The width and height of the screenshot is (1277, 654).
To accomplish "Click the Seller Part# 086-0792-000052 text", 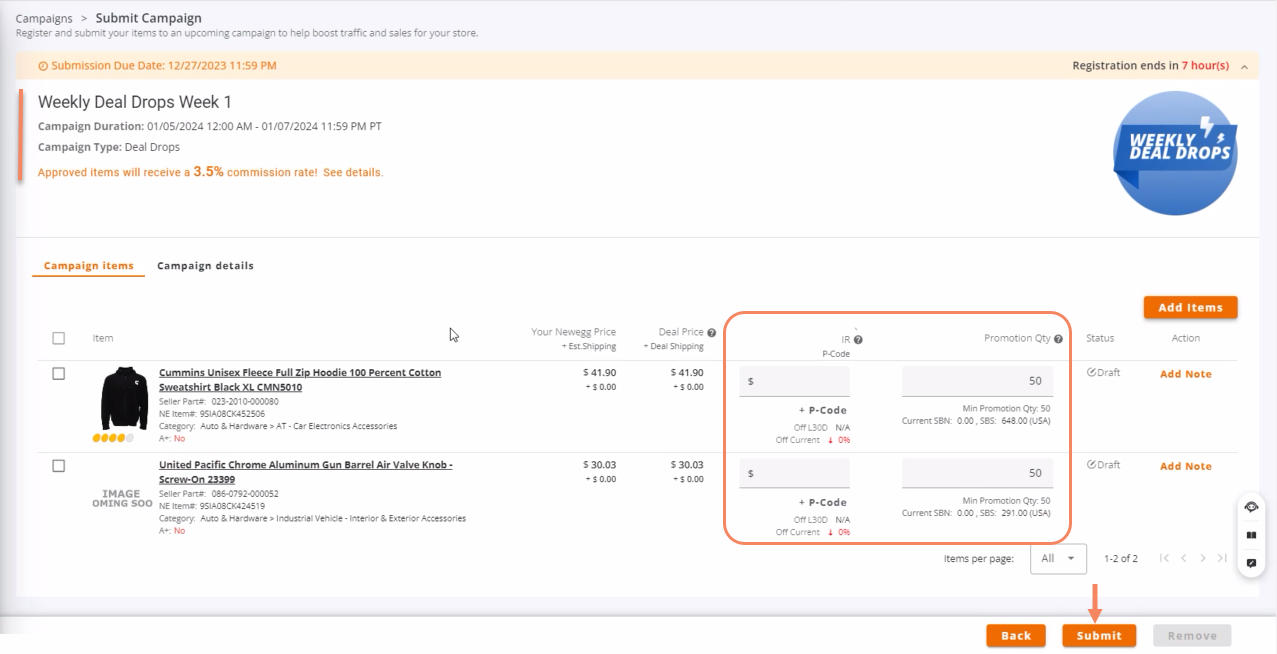I will (x=218, y=494).
